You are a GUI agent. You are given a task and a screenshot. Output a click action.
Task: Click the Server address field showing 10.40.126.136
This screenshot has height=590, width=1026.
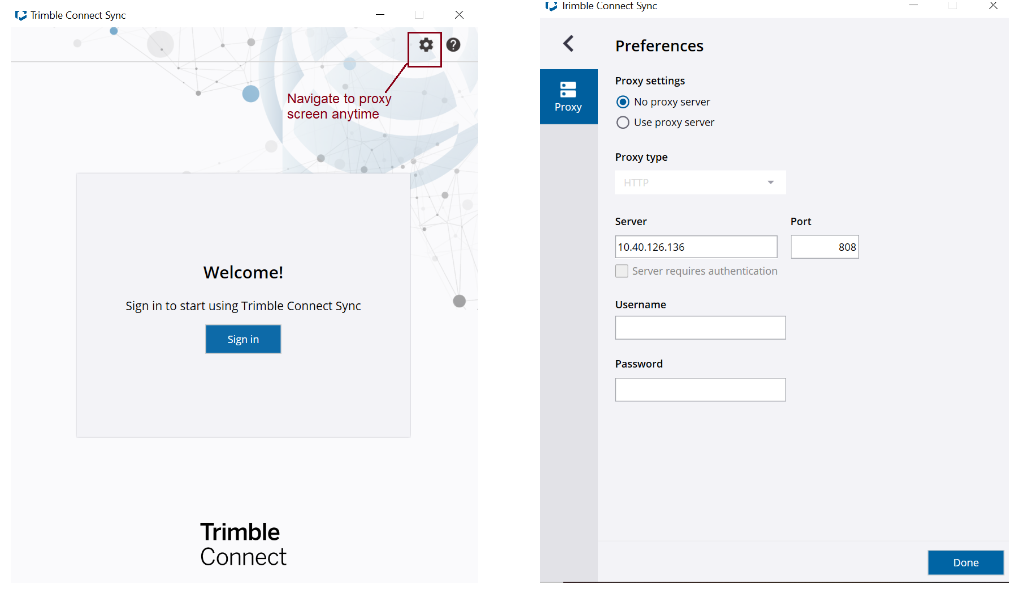coord(696,246)
